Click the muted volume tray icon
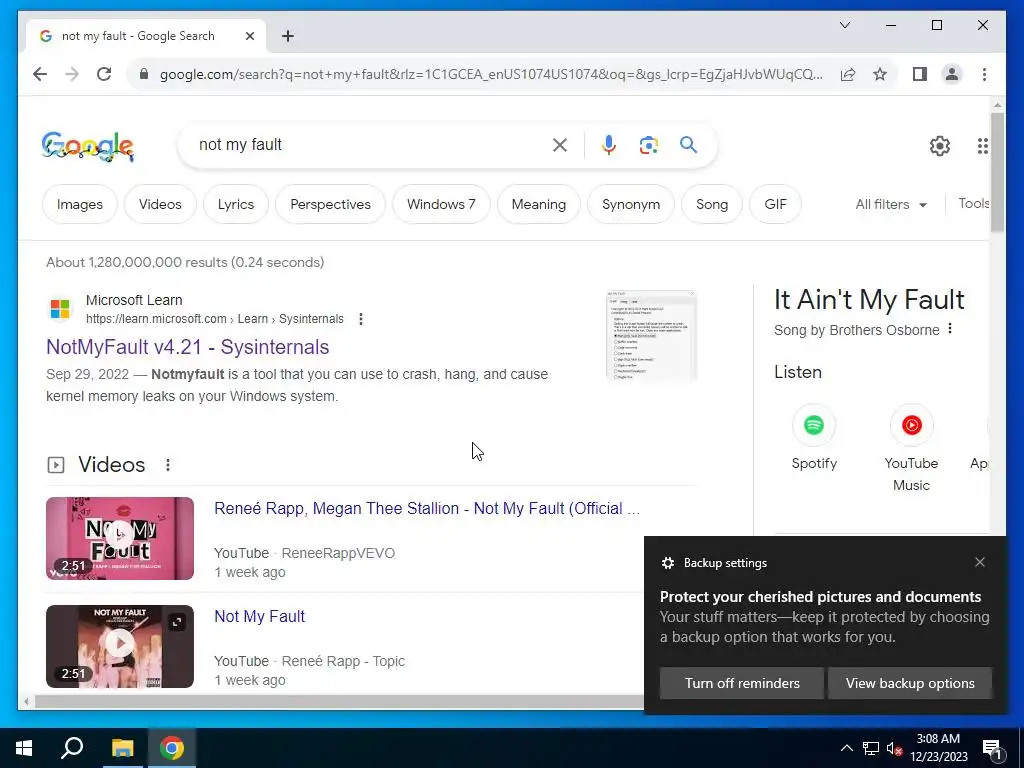The width and height of the screenshot is (1024, 768). (x=894, y=748)
